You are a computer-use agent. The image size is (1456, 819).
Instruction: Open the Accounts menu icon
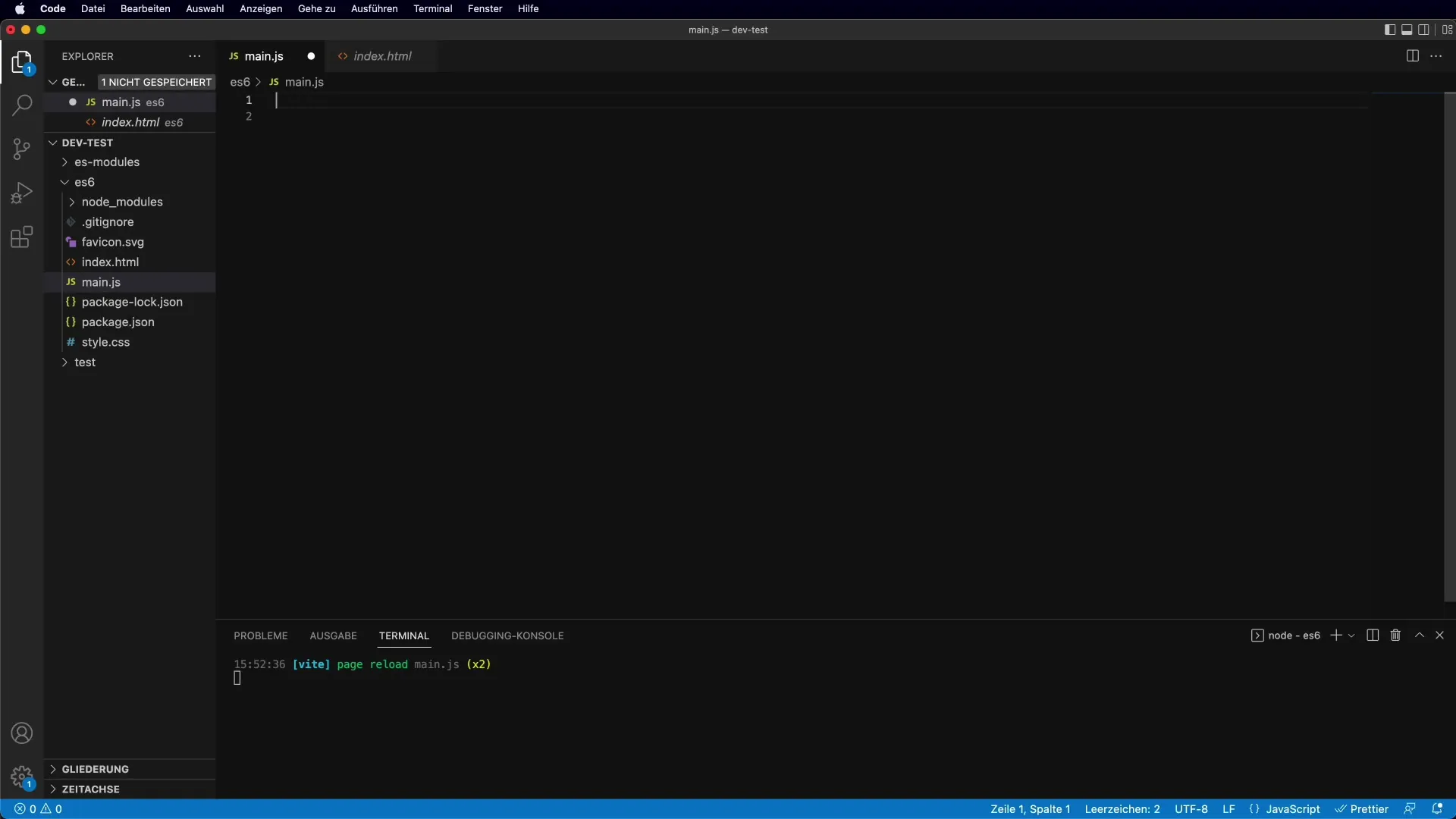22,733
